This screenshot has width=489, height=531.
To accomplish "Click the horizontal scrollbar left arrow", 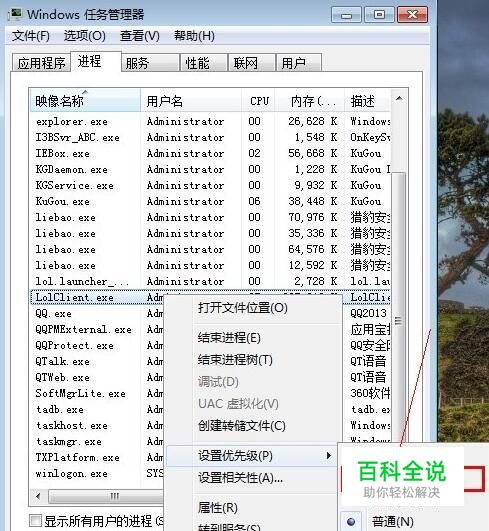I will pyautogui.click(x=38, y=496).
